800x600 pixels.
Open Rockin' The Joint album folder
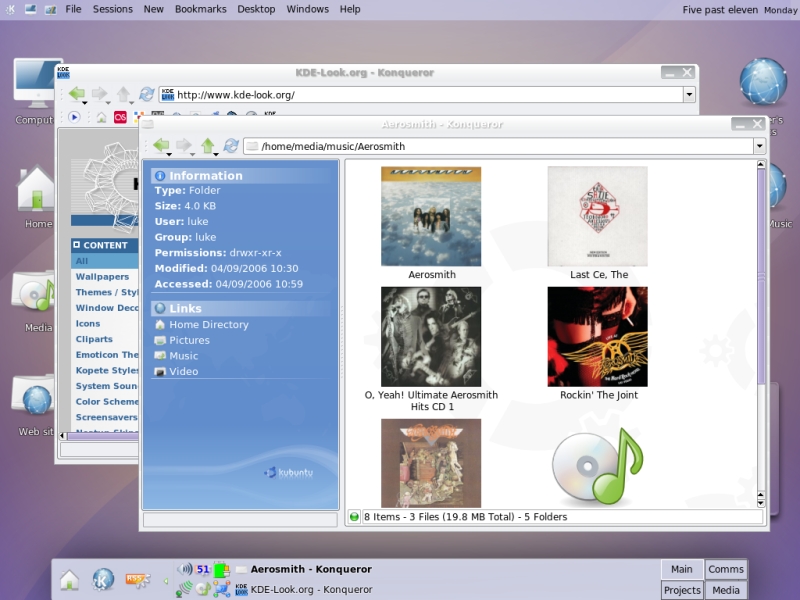[597, 337]
